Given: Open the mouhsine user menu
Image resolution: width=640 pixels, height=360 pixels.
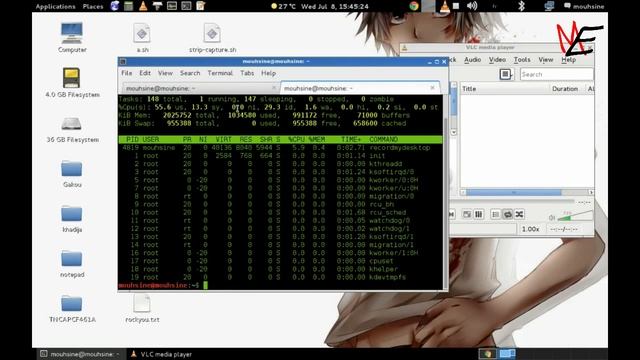Looking at the screenshot, I should (584, 6).
